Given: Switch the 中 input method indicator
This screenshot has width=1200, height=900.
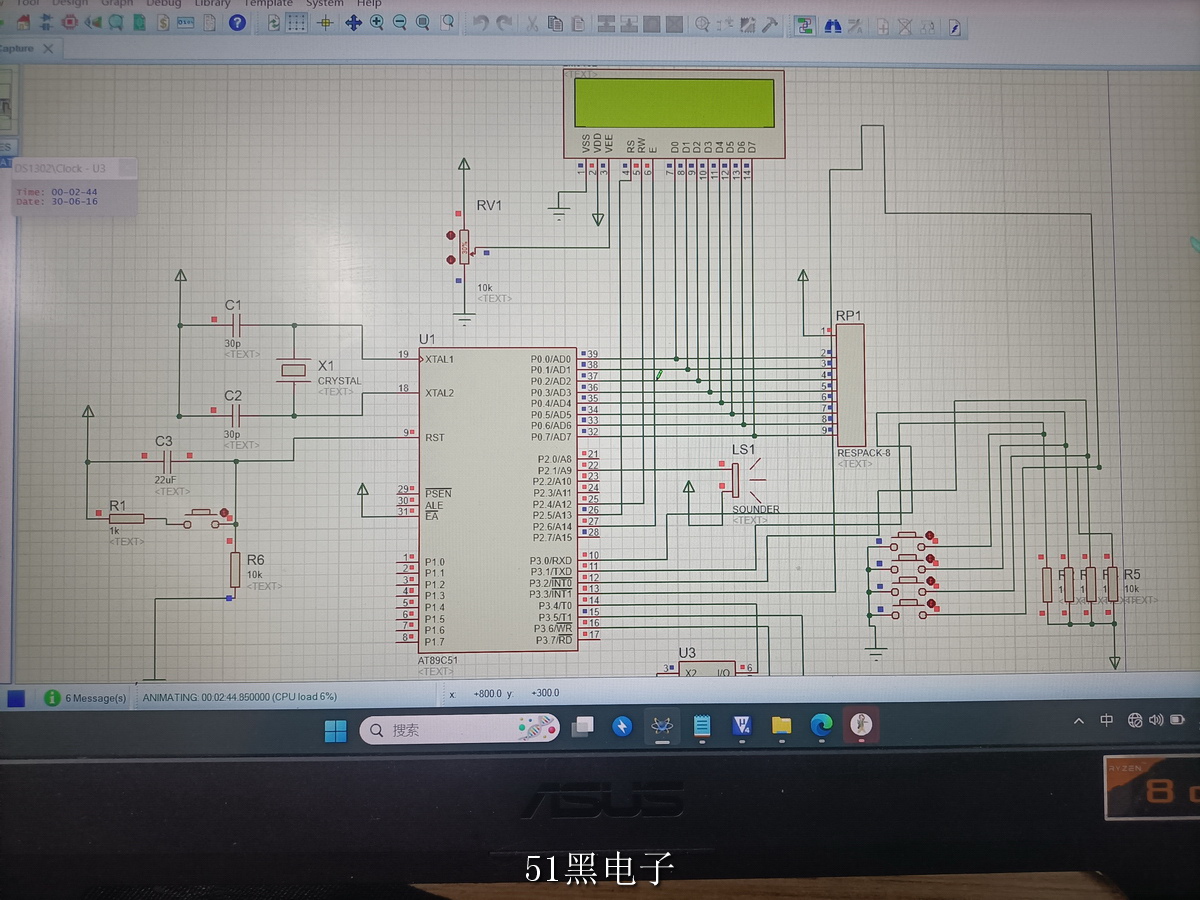Looking at the screenshot, I should 1107,720.
